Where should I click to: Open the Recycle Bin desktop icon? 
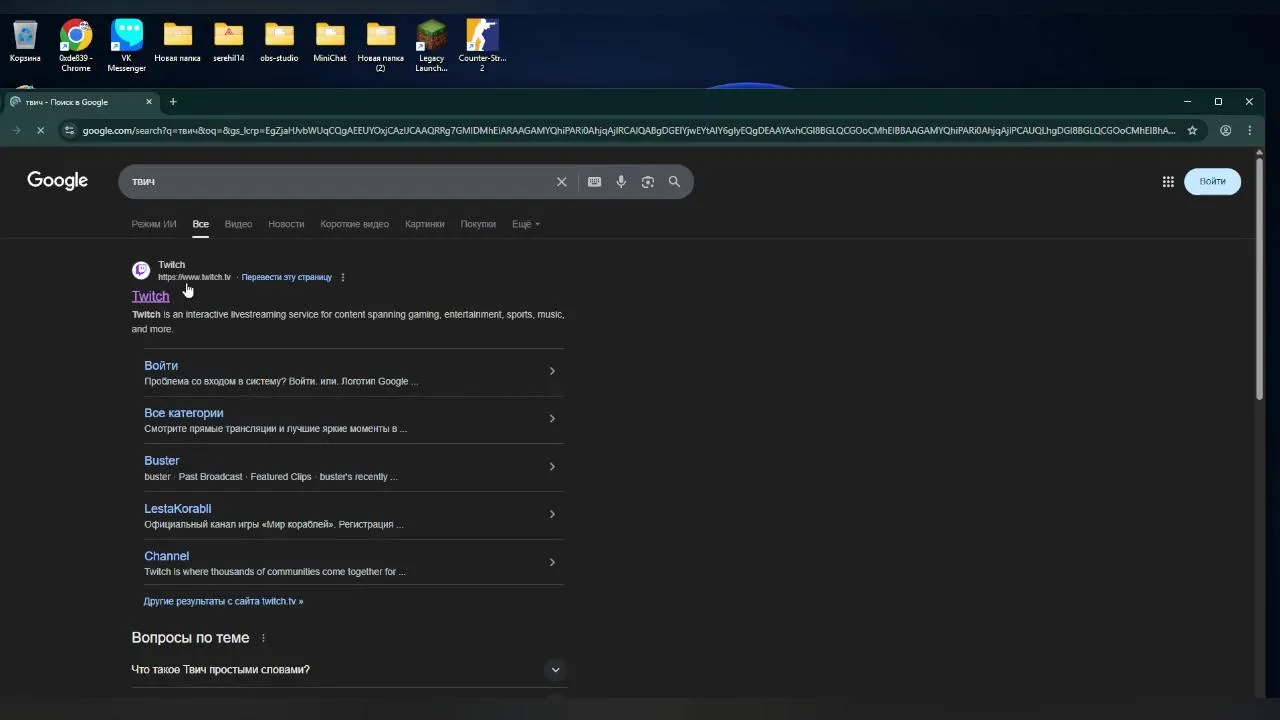25,43
